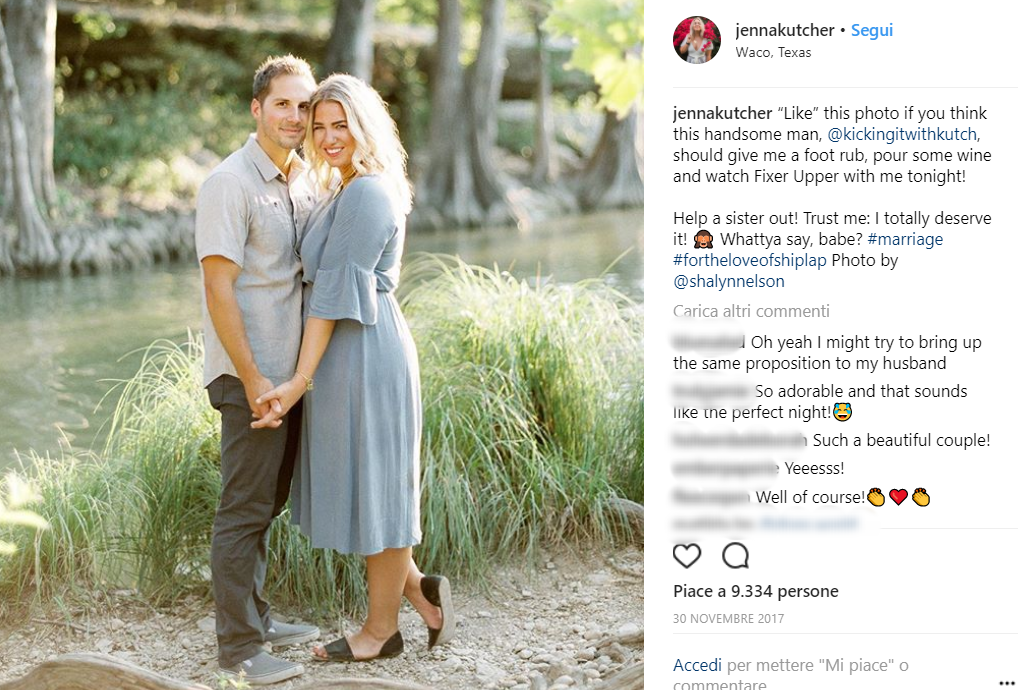The width and height of the screenshot is (1021, 690).
Task: Open blurred commenter of 'Such a beautiful couple!'
Action: (739, 441)
